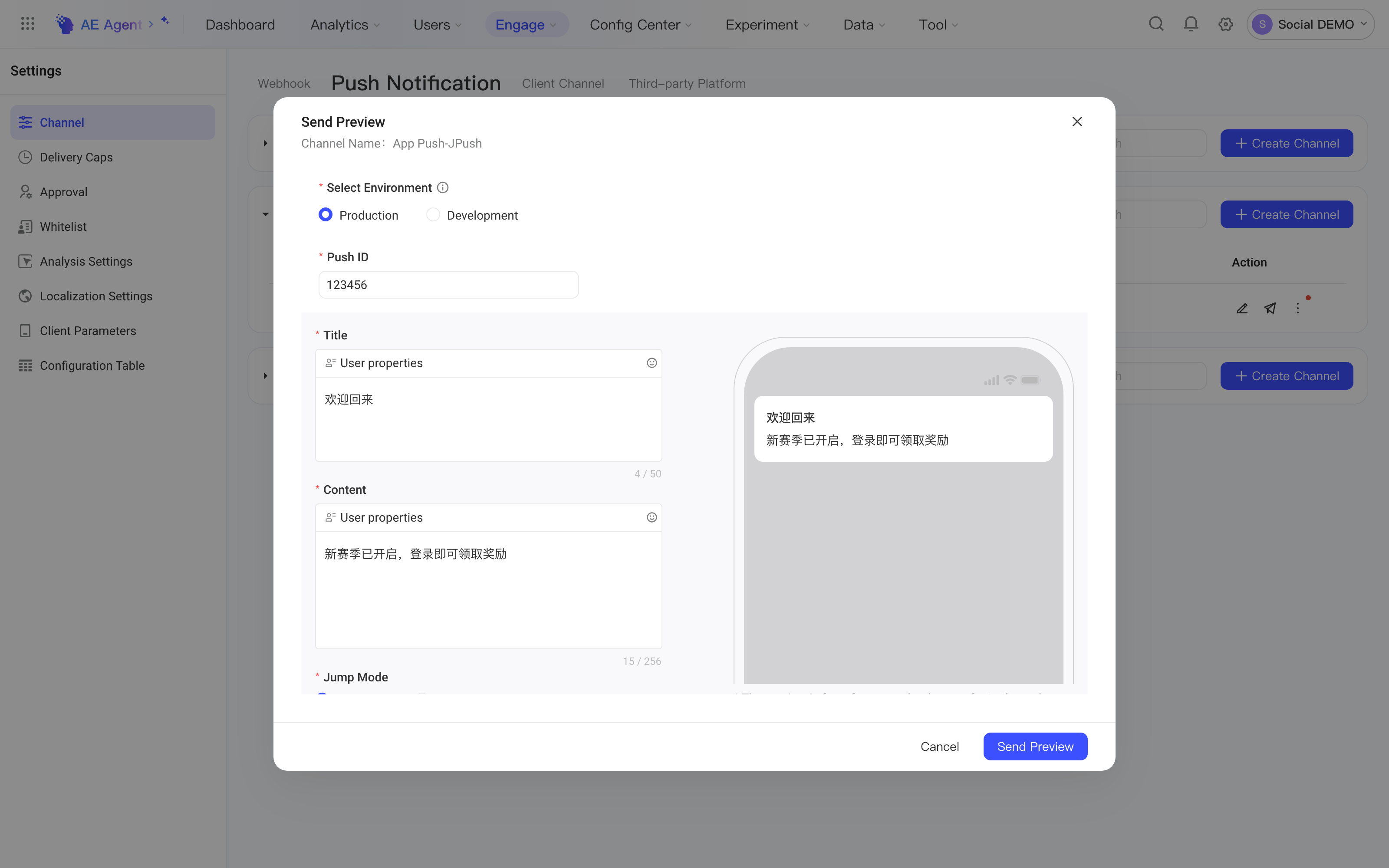Screen dimensions: 1389x868
Task: Expand the Analytics menu
Action: coord(345,25)
